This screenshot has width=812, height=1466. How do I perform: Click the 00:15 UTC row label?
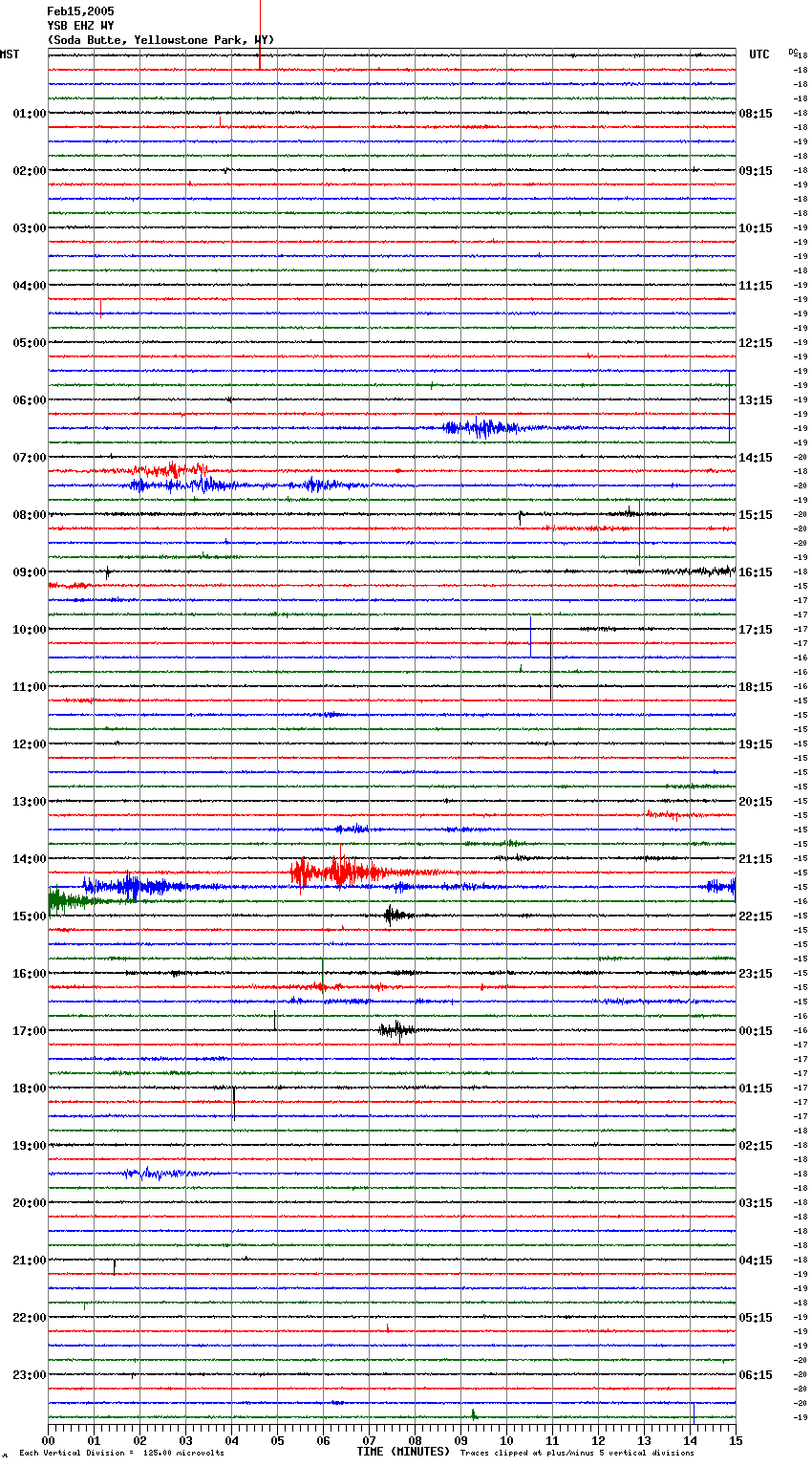coord(756,1031)
